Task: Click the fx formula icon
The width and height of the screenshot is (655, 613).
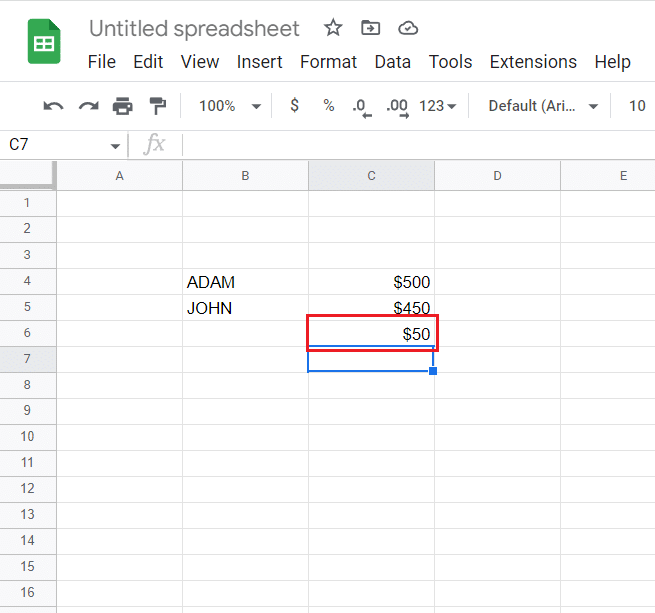Action: tap(155, 144)
